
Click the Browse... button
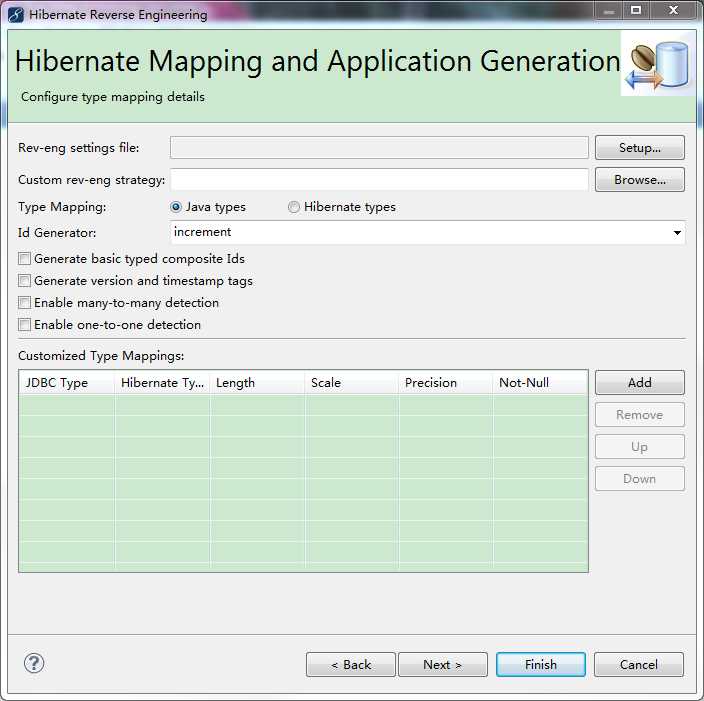640,180
